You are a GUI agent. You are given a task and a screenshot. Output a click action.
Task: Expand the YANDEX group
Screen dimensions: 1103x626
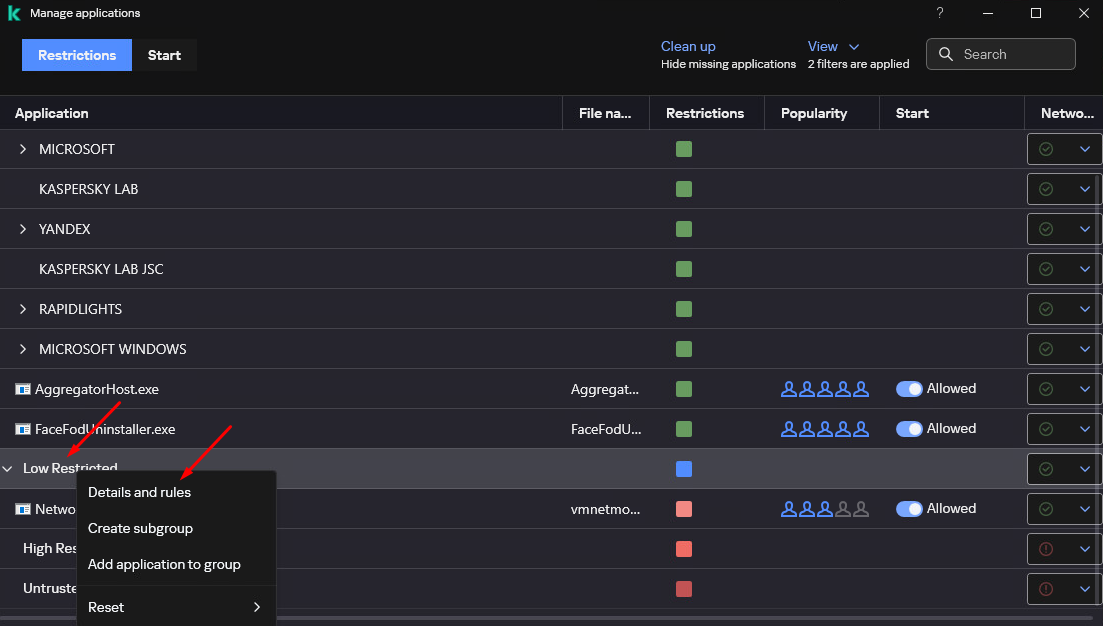coord(23,229)
